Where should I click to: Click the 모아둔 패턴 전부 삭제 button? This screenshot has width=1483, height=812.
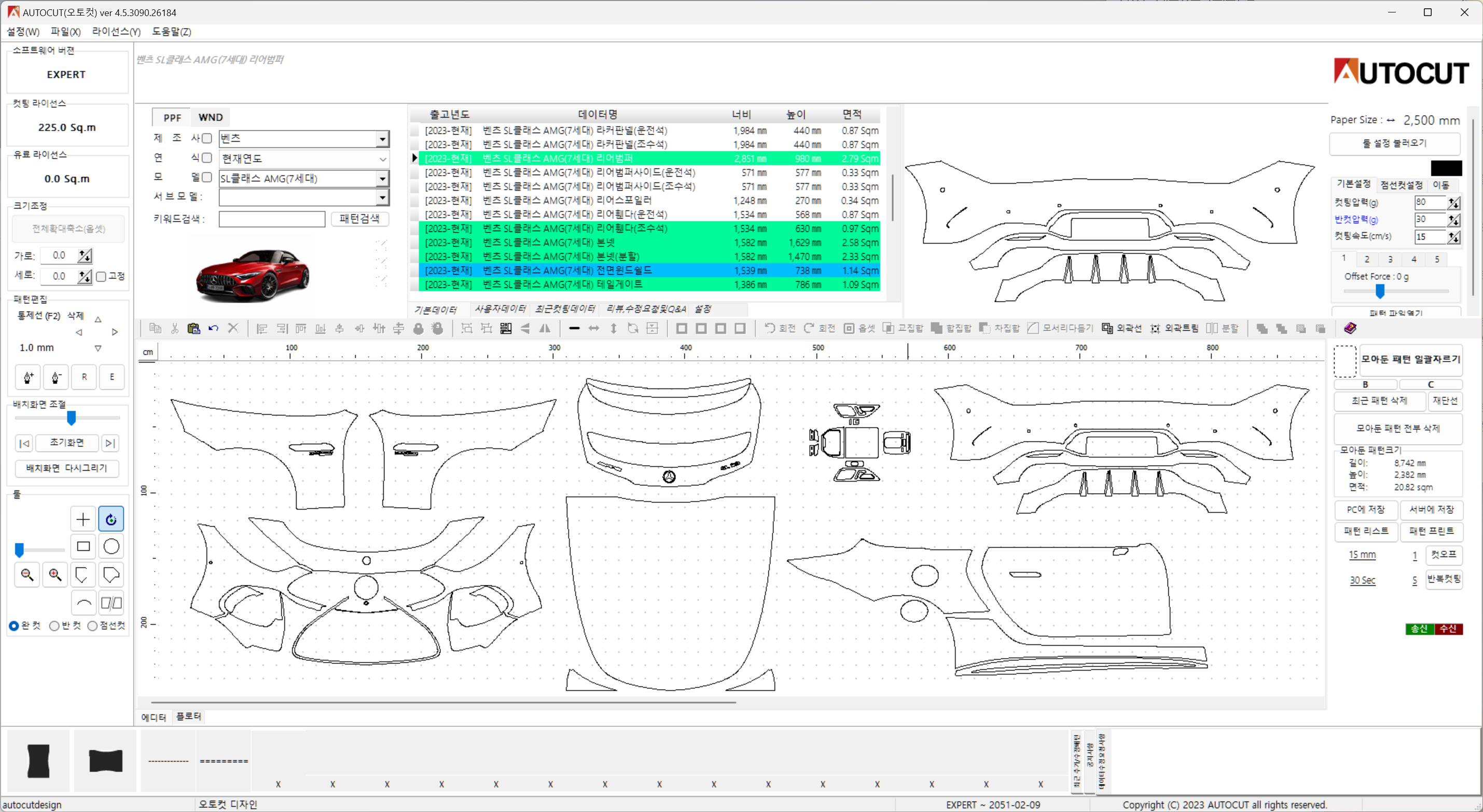(1398, 429)
